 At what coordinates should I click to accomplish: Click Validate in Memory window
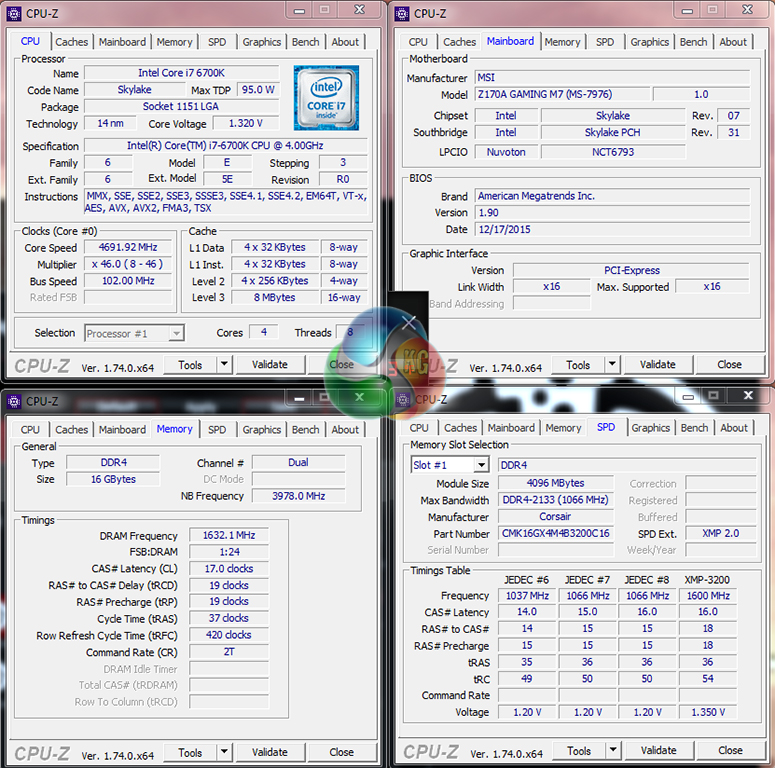[x=270, y=753]
